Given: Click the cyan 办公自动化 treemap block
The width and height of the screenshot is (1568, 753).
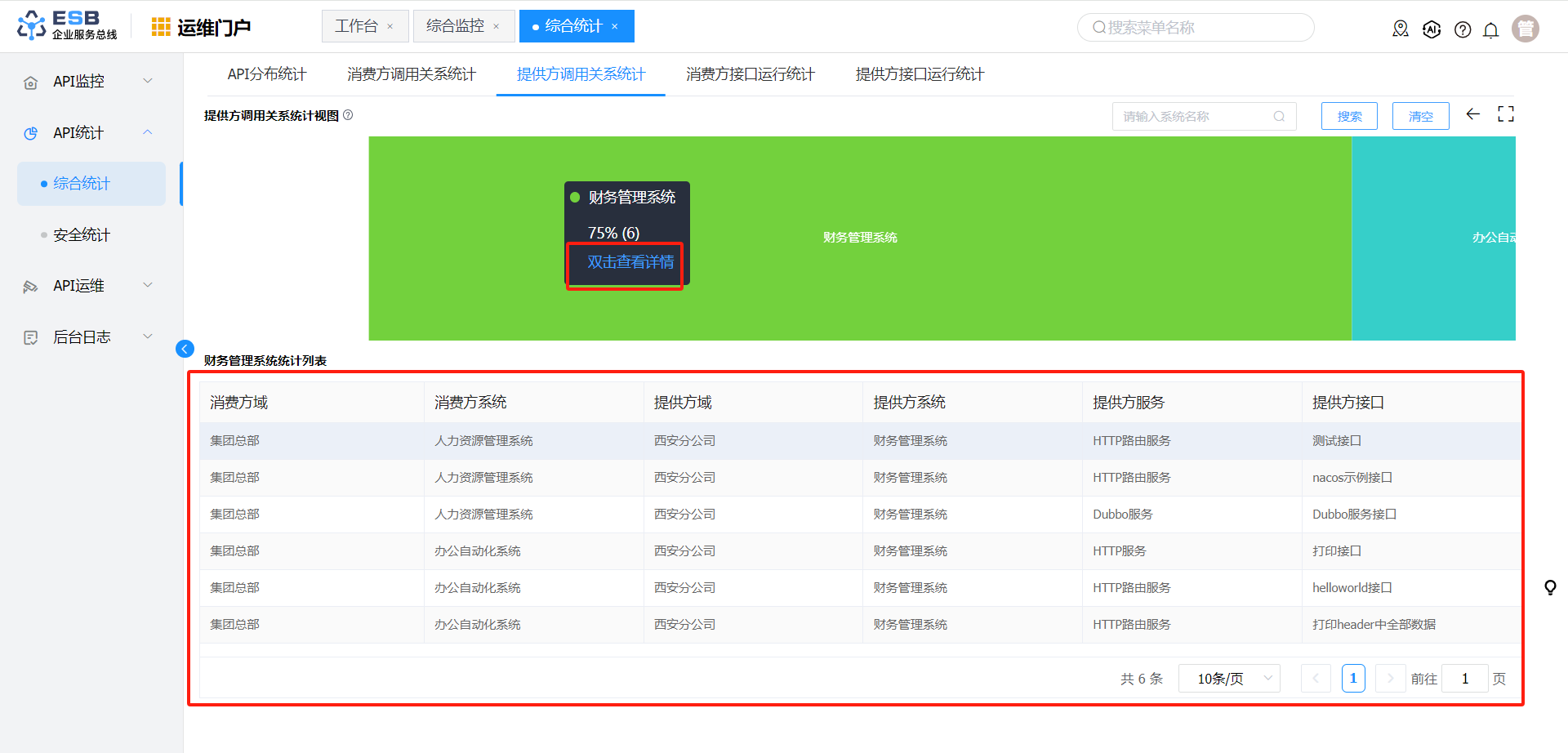Looking at the screenshot, I should [1433, 238].
